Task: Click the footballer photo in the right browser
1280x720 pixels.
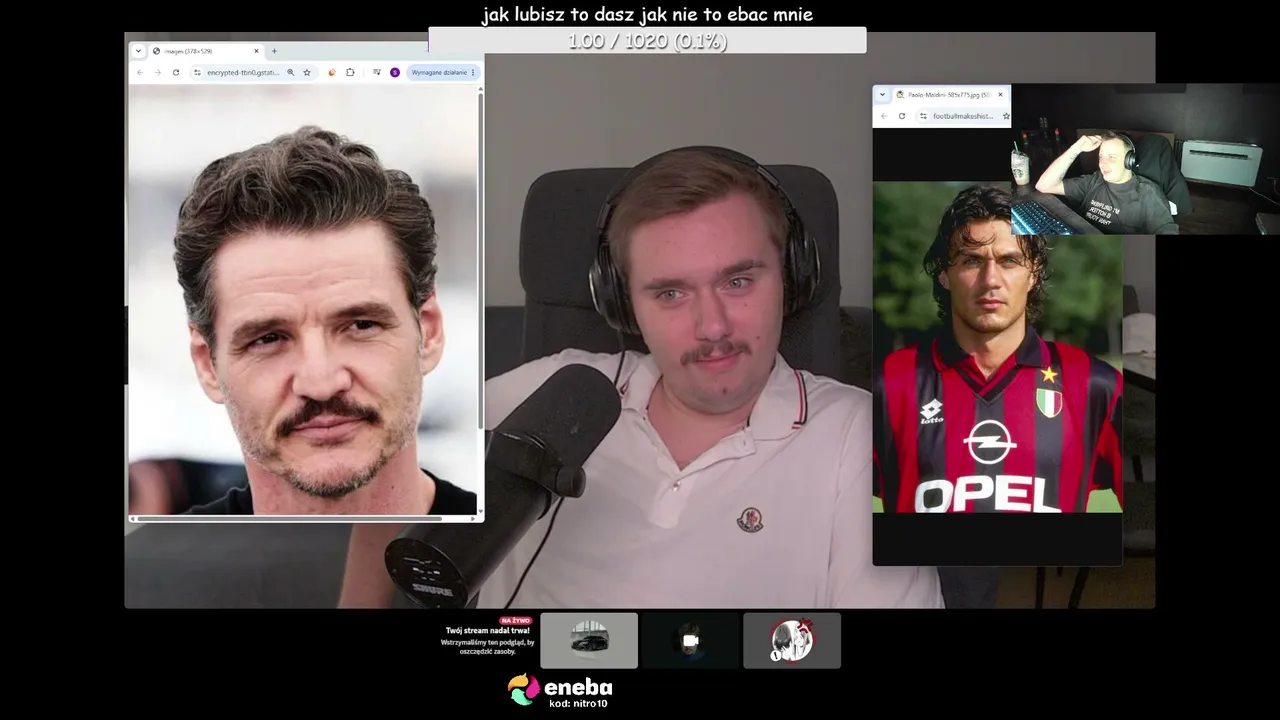Action: point(997,347)
